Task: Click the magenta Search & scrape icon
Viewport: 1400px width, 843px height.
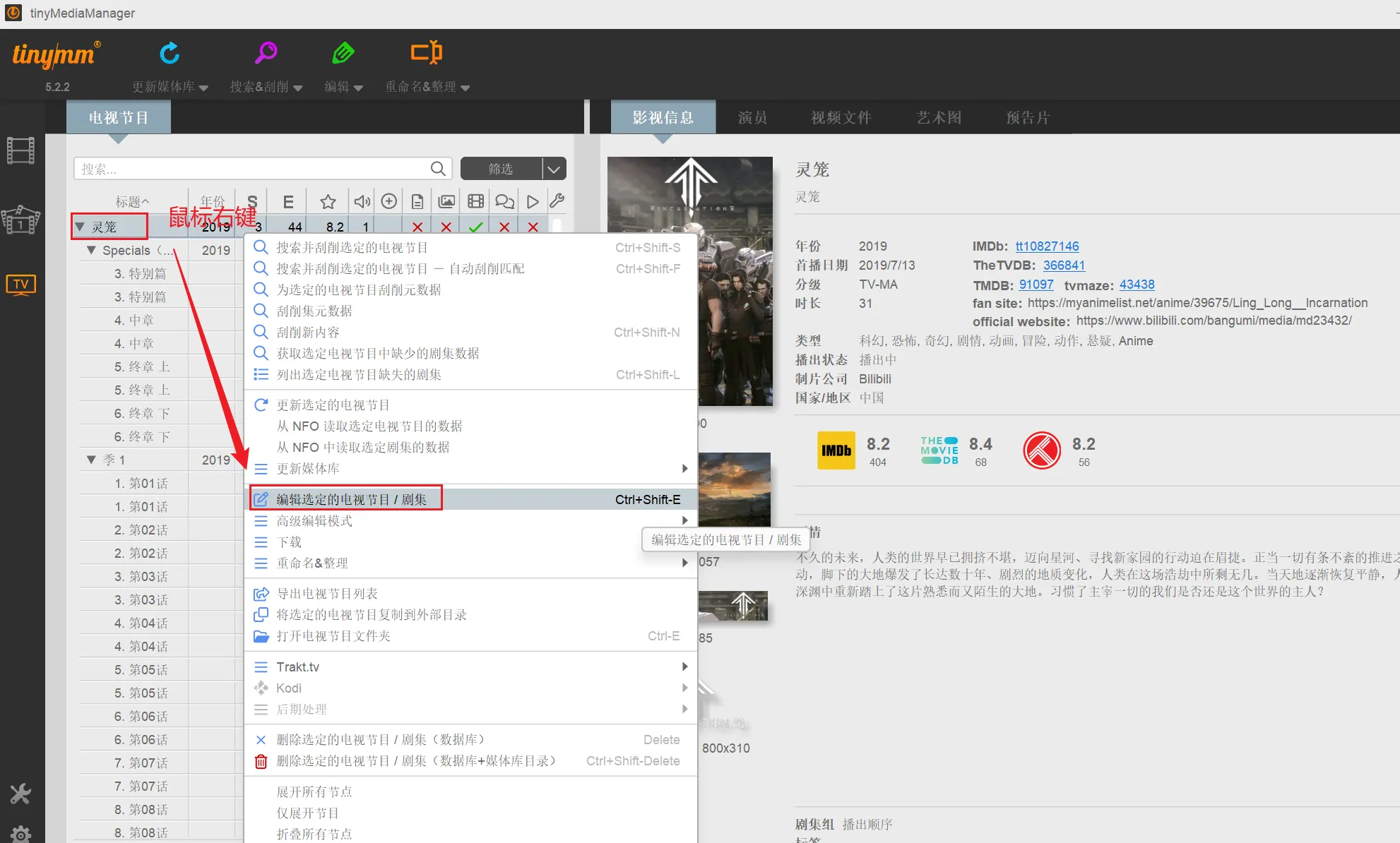Action: 266,53
